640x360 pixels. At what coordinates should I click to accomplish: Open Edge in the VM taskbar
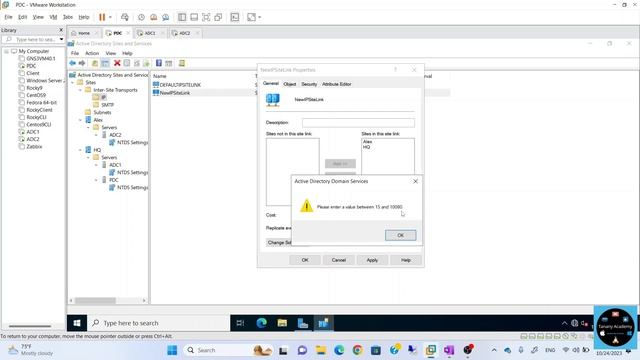tap(261, 323)
